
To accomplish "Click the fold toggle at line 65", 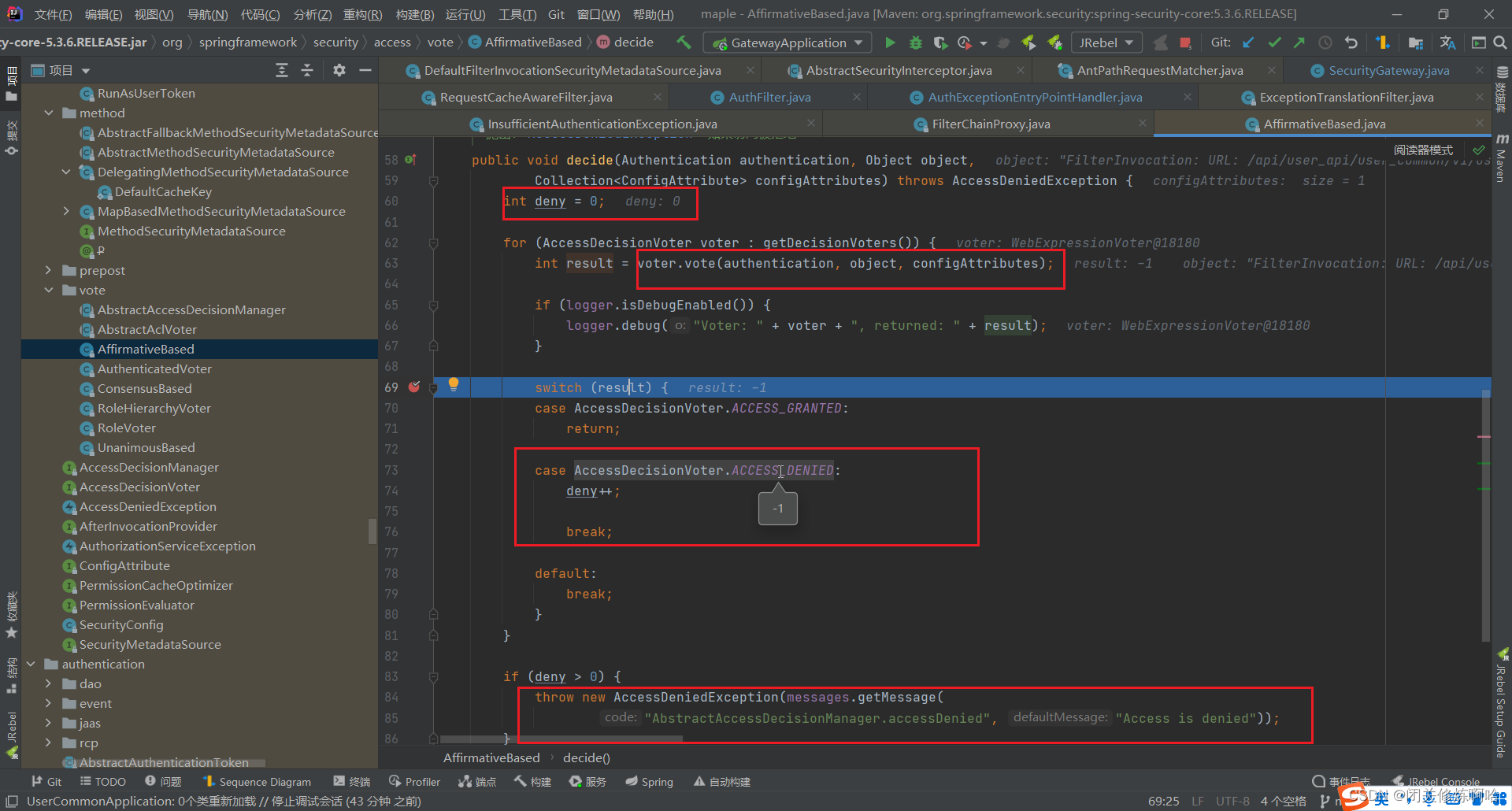I will tap(433, 305).
